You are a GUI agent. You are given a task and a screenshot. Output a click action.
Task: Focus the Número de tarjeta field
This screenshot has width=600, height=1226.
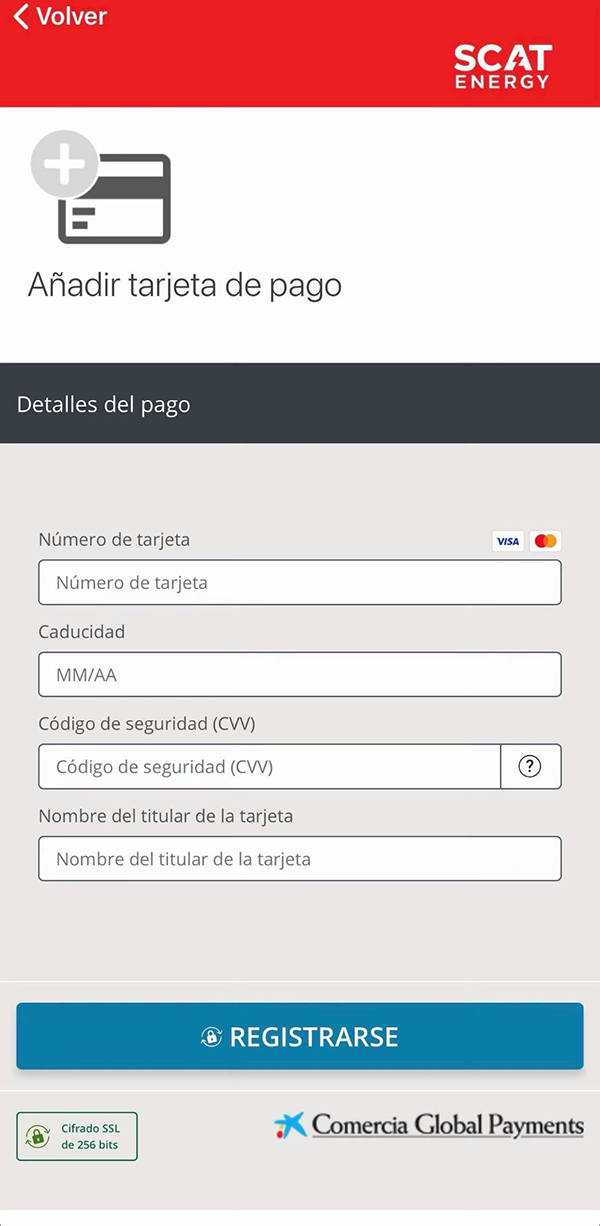300,582
